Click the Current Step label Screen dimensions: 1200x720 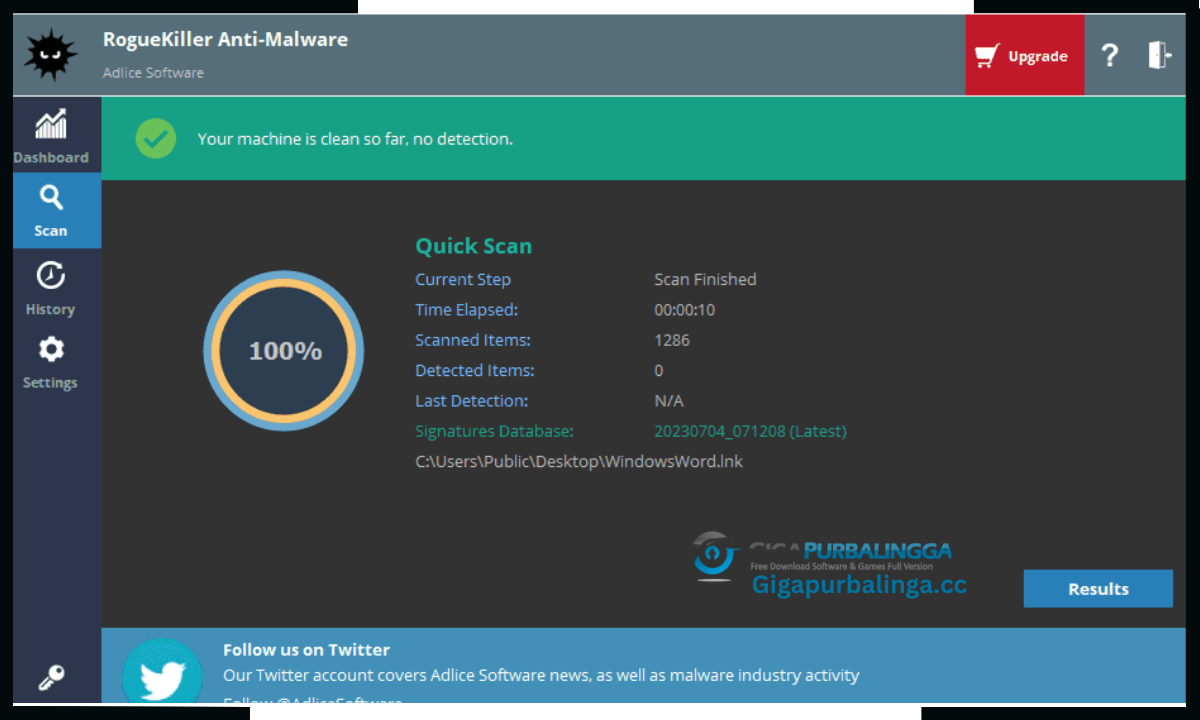click(x=463, y=279)
